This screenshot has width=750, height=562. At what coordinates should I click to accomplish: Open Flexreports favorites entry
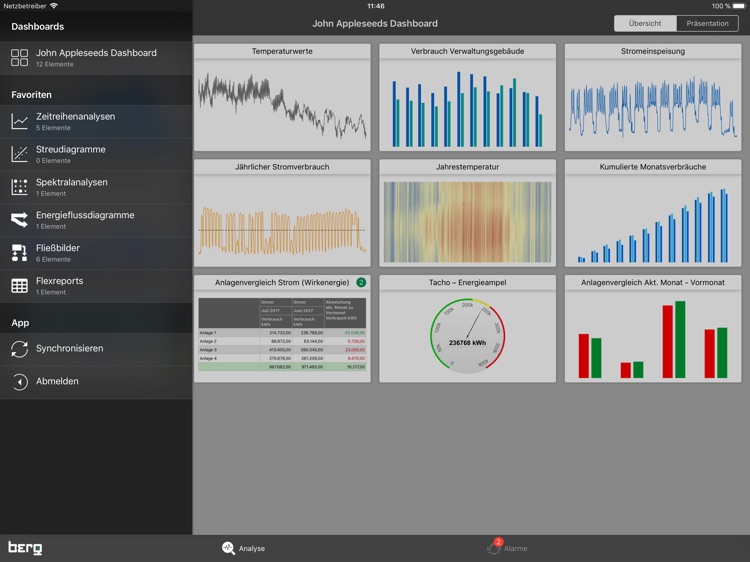point(96,286)
